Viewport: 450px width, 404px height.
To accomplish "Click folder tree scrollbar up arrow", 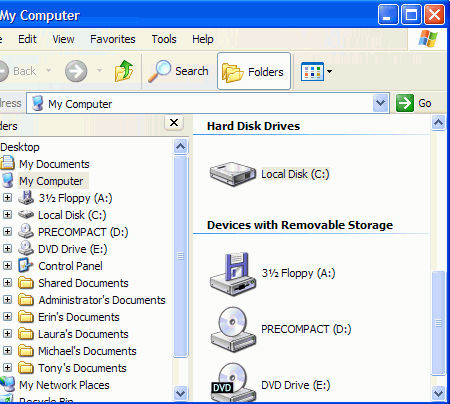I will (x=181, y=146).
